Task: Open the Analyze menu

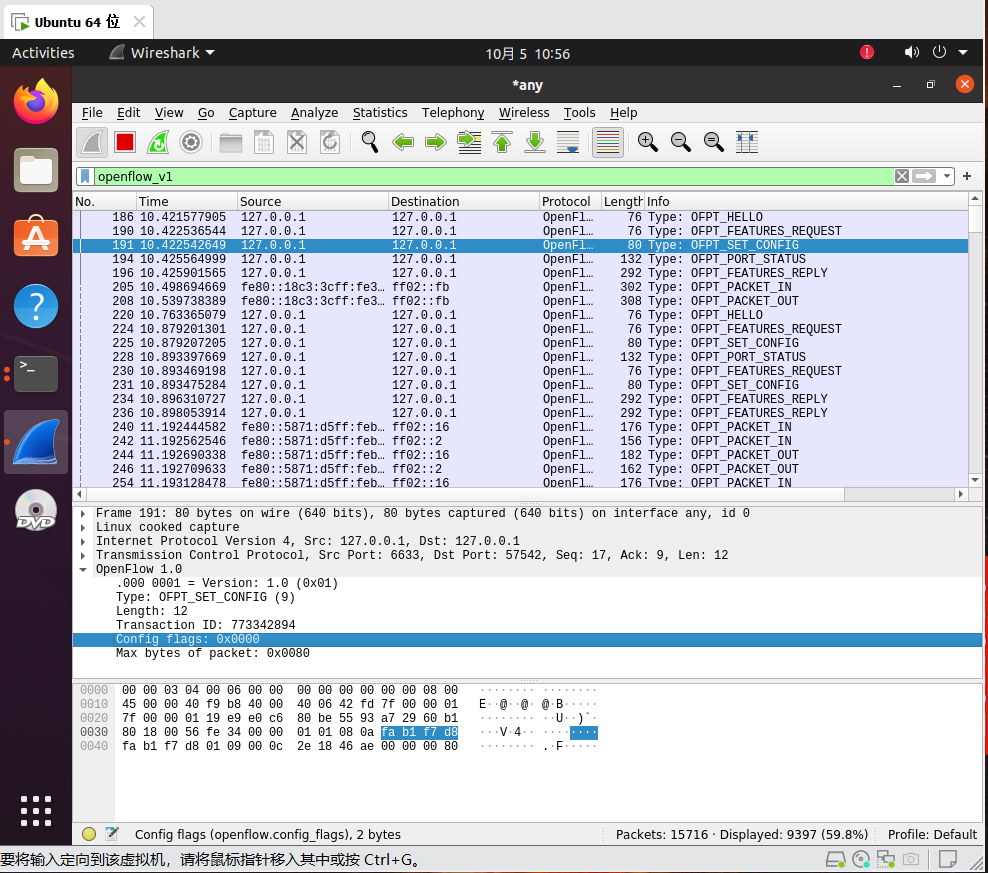Action: coord(314,113)
